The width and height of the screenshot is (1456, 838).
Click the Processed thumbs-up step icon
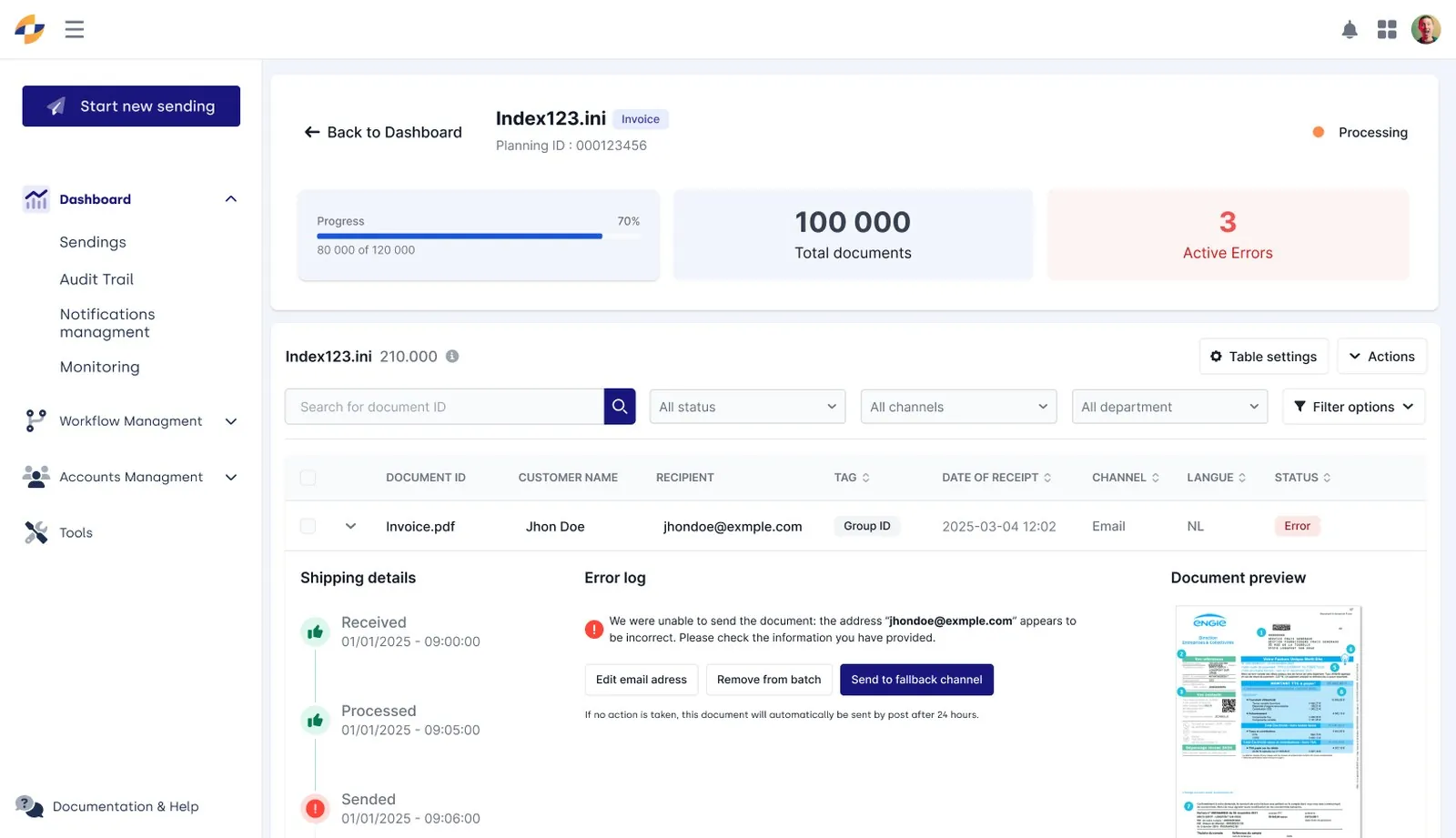315,720
